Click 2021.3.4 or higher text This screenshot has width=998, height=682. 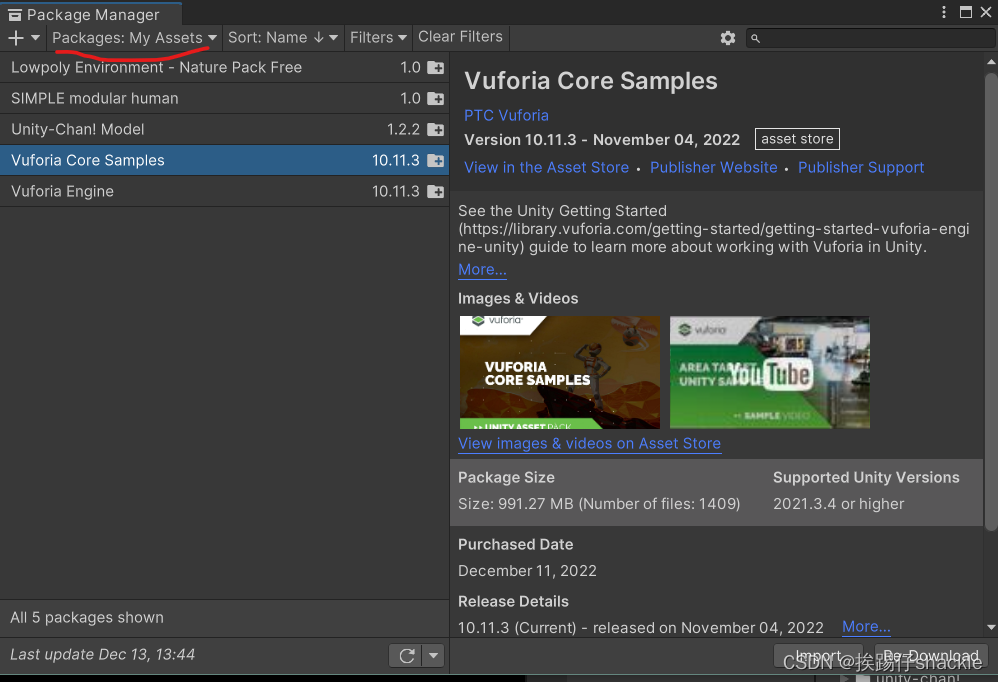pos(838,504)
